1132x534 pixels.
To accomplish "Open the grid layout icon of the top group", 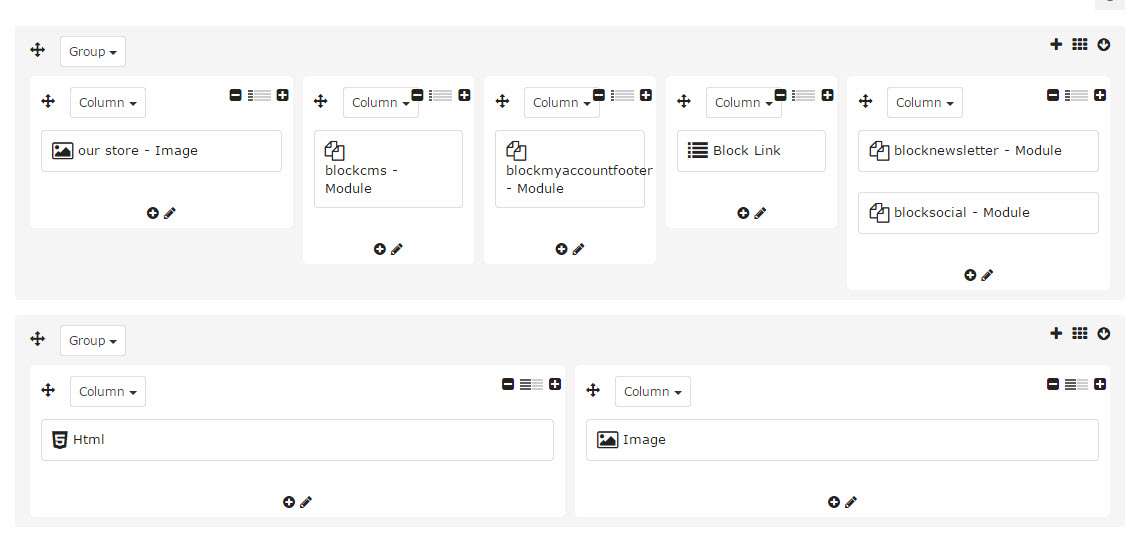I will coord(1079,45).
